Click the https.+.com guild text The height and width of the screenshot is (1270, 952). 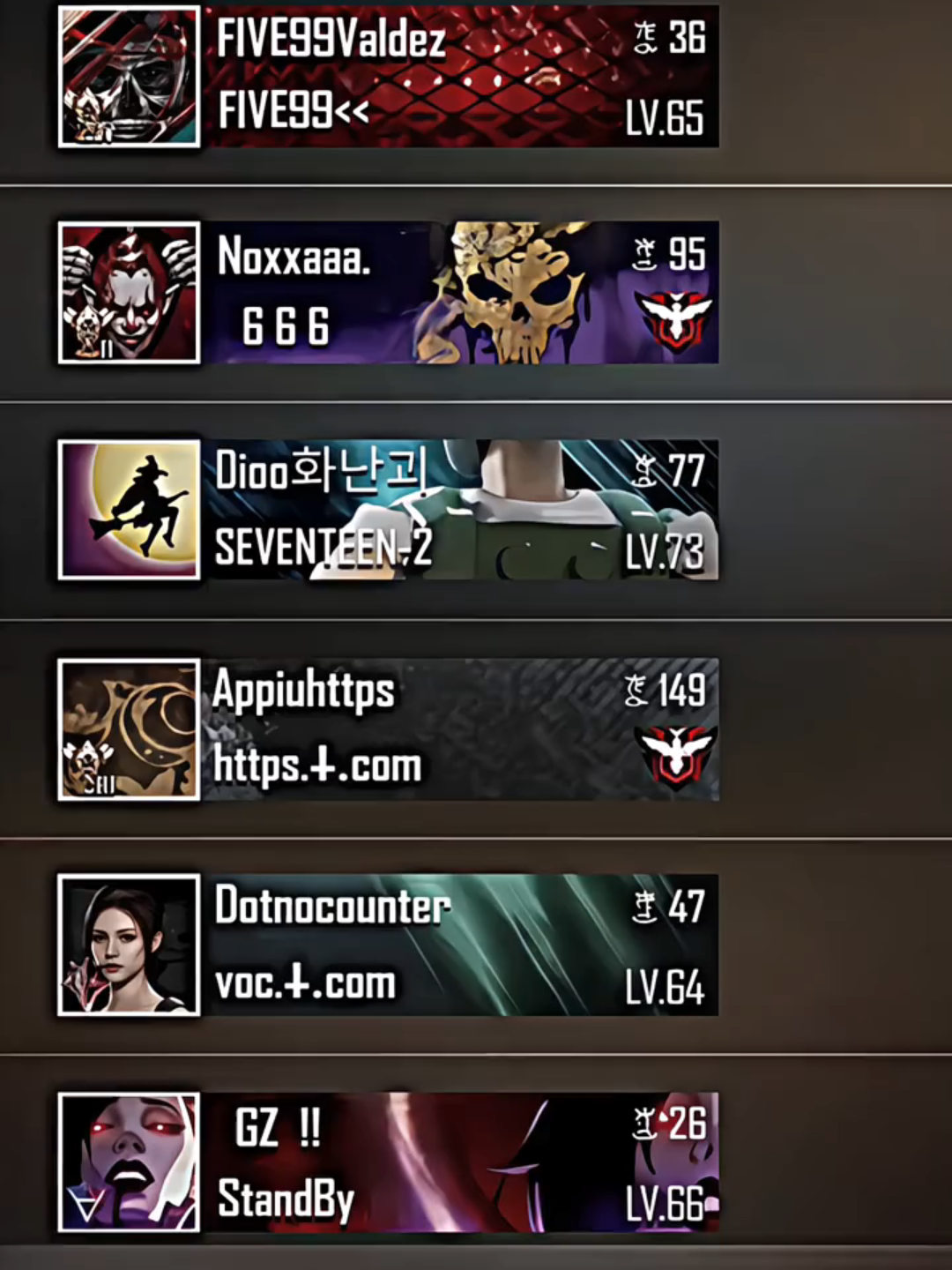point(317,765)
